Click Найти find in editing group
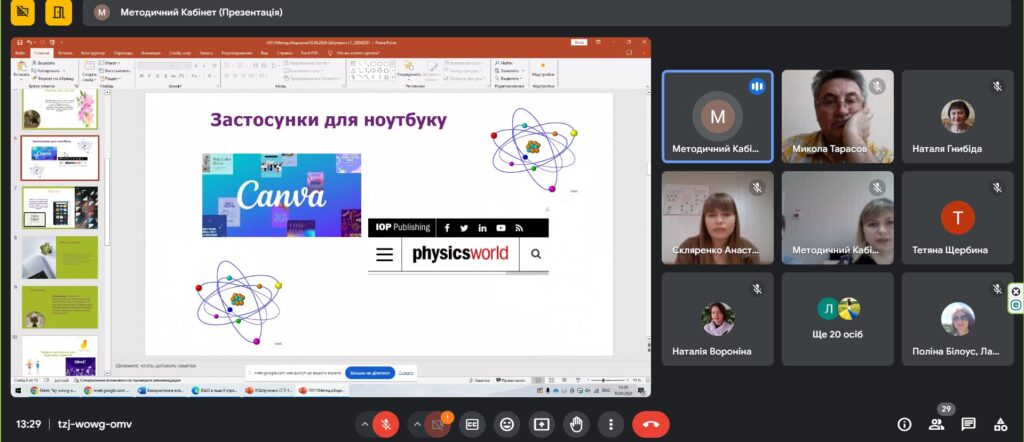The width and height of the screenshot is (1024, 442). click(x=504, y=63)
